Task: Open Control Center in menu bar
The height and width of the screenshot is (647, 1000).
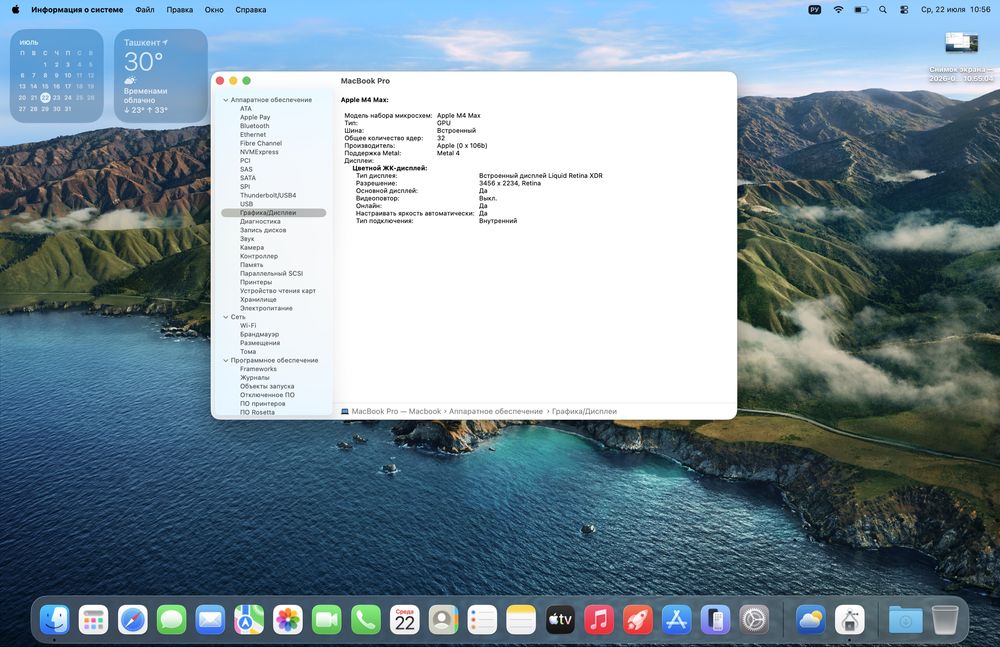Action: (904, 10)
